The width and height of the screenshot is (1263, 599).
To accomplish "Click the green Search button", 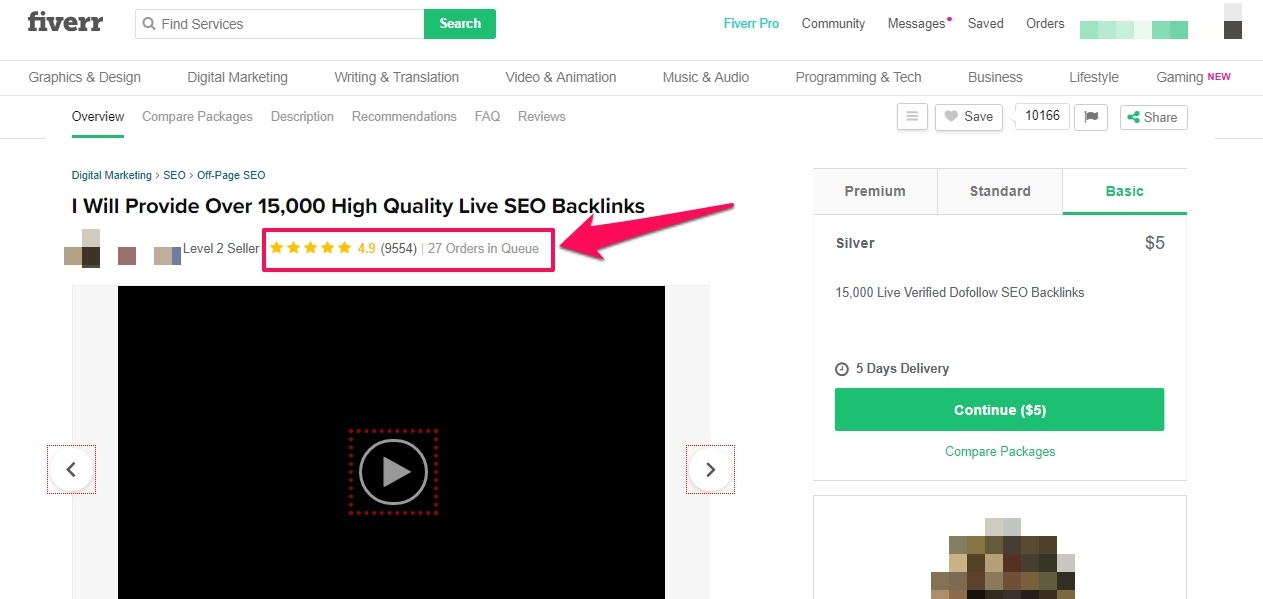I will (460, 24).
